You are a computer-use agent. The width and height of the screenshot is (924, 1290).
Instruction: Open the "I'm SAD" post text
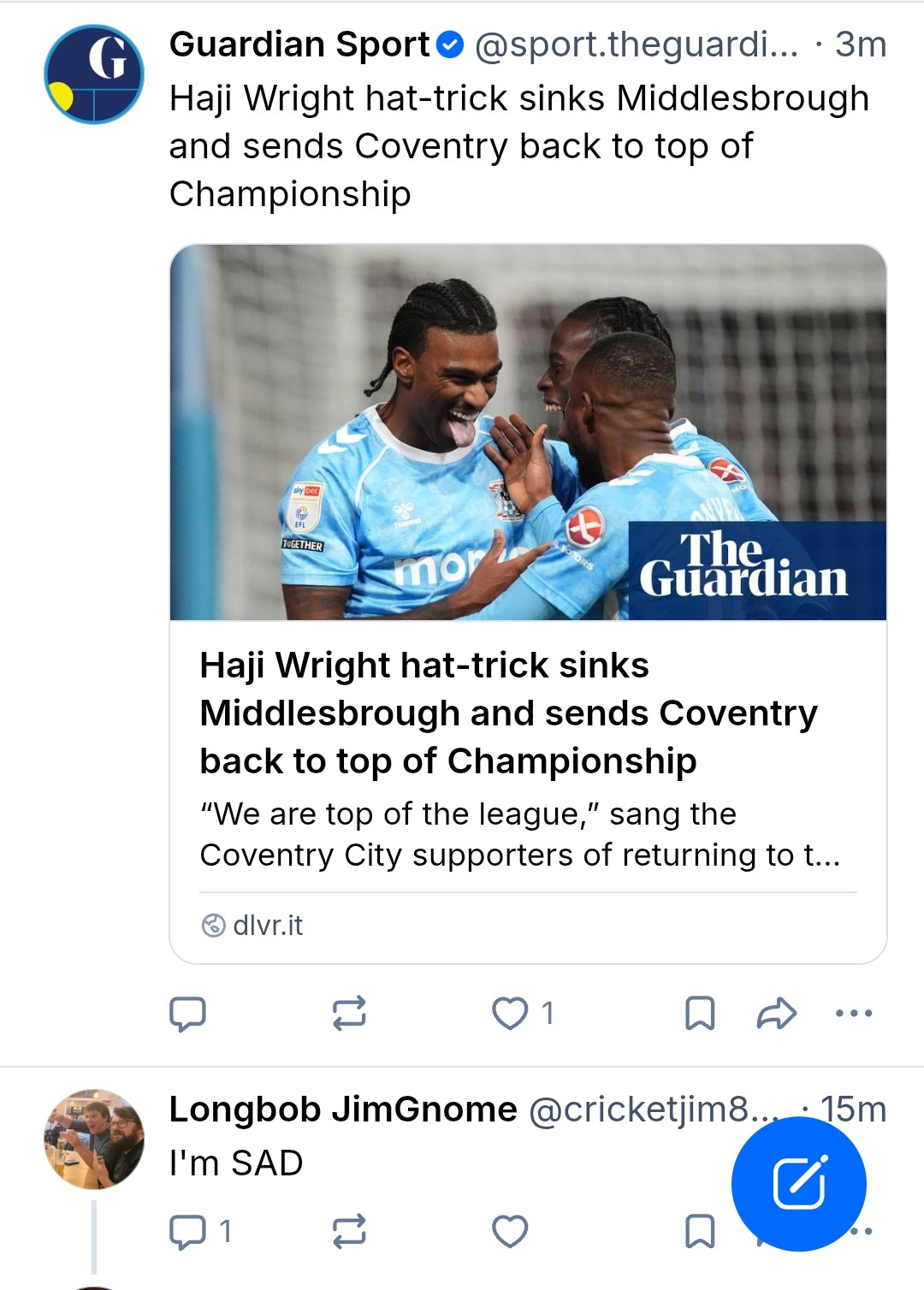236,1163
